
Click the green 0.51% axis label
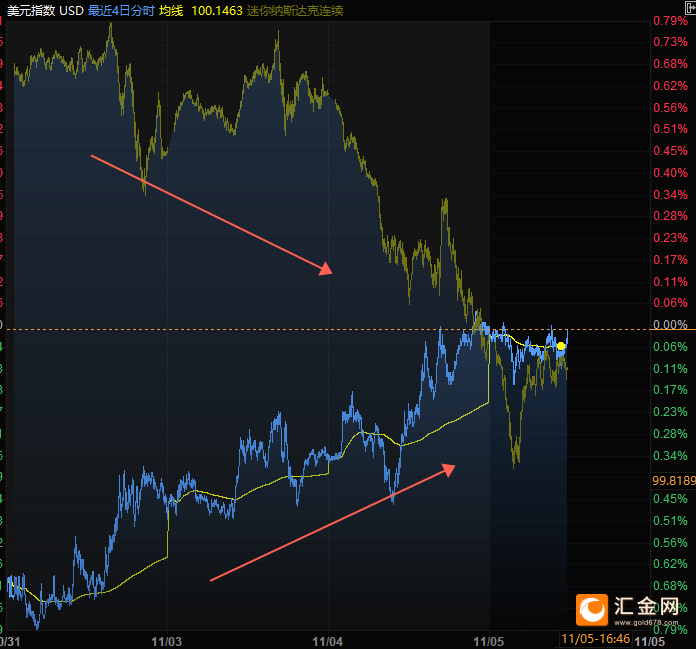click(670, 521)
